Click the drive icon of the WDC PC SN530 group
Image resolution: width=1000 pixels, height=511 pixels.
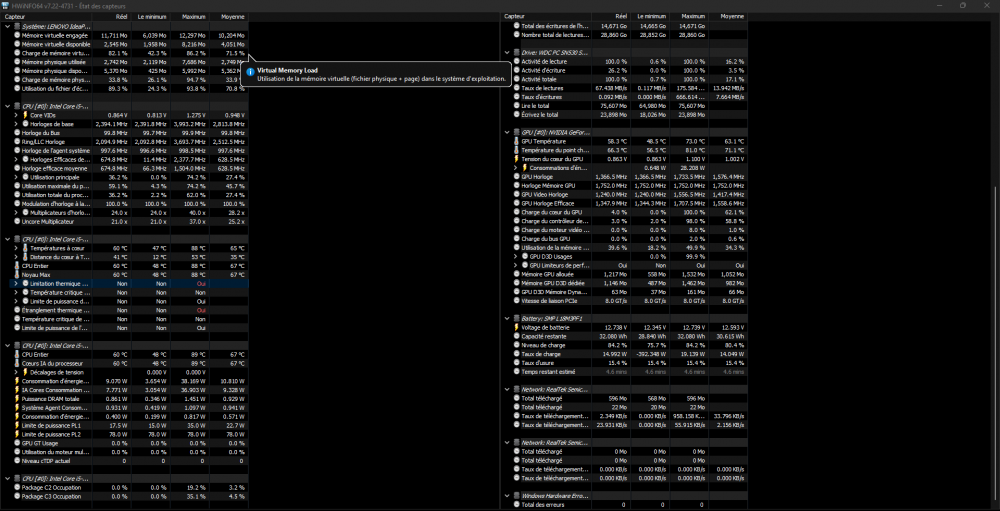click(x=517, y=52)
